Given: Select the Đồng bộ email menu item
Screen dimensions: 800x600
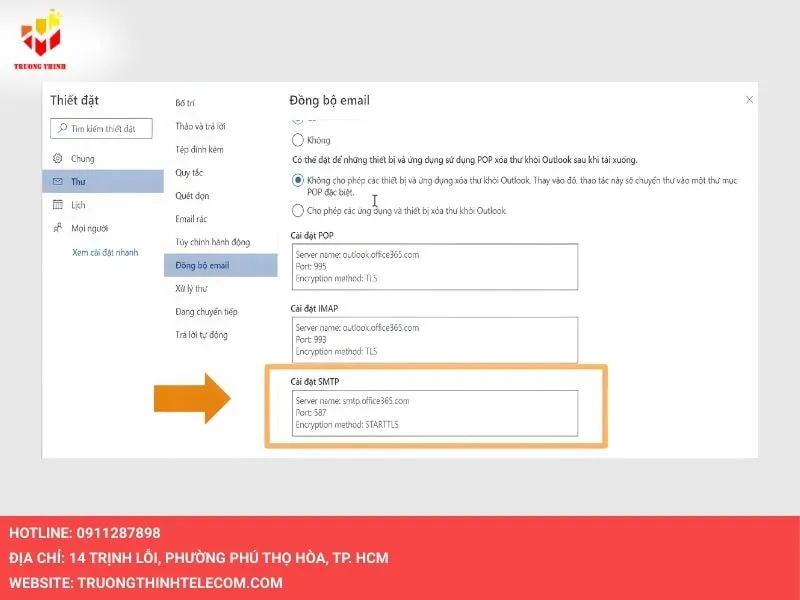Looking at the screenshot, I should [202, 265].
